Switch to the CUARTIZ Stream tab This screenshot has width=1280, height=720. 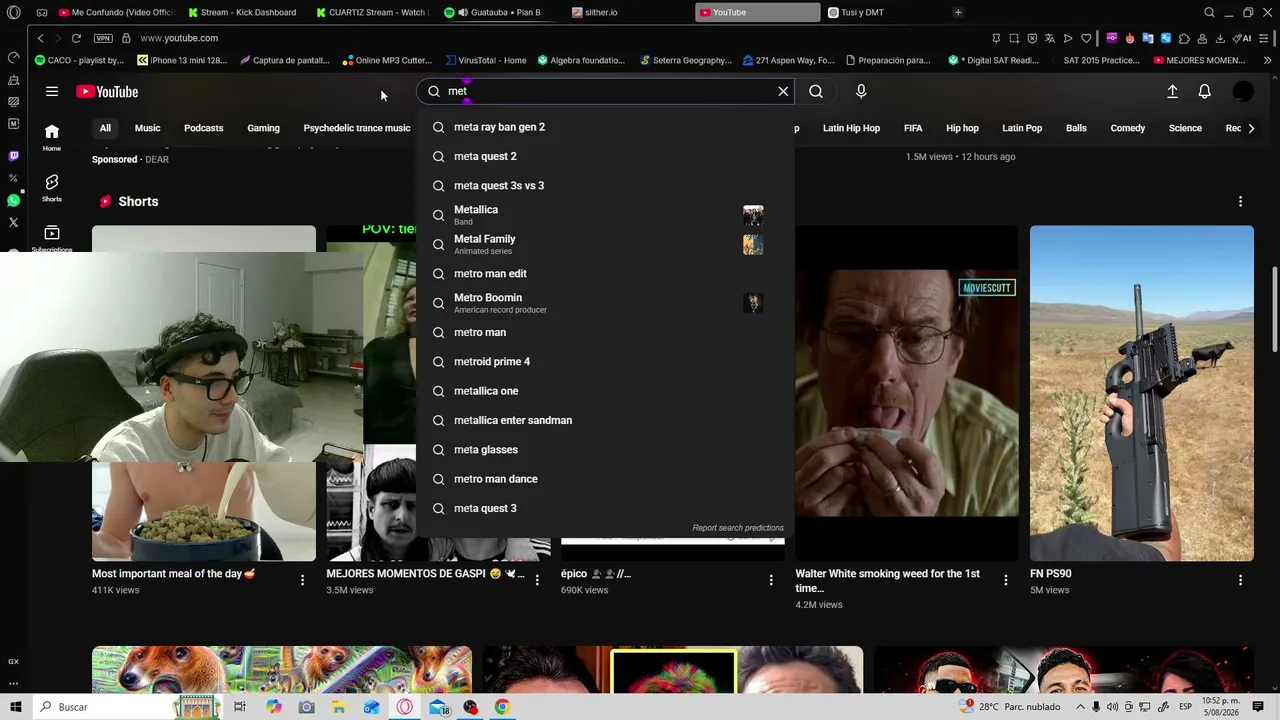point(371,13)
